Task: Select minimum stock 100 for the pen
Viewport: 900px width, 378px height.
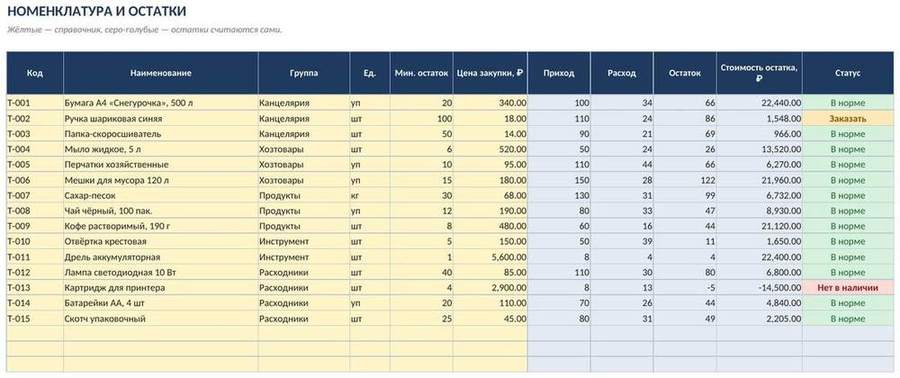Action: pyautogui.click(x=421, y=119)
